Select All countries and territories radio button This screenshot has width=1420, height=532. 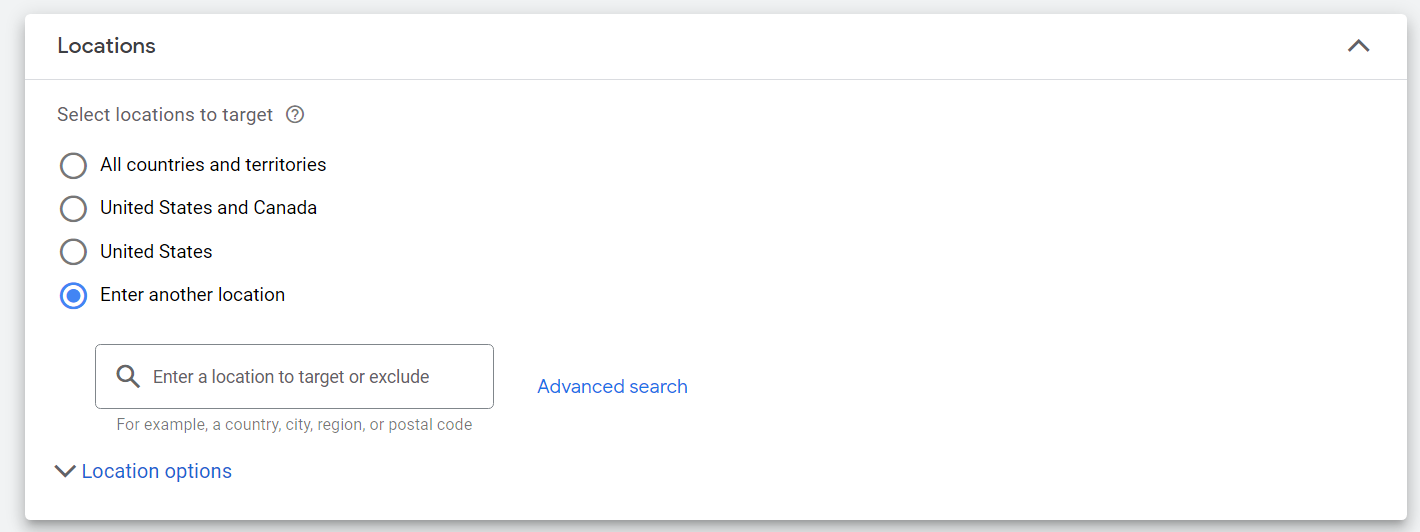click(73, 165)
